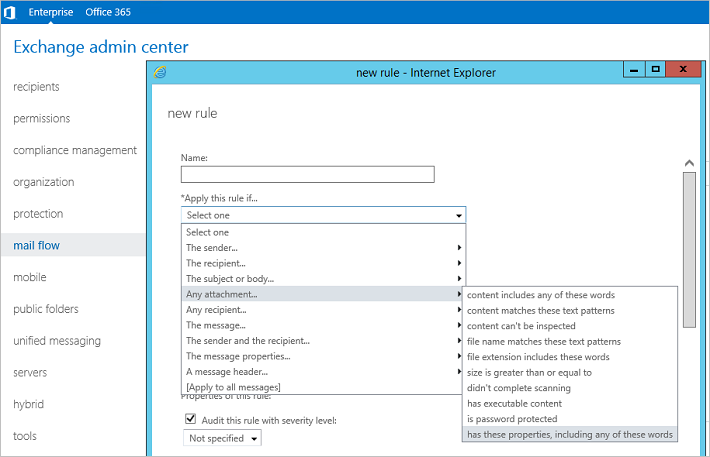The height and width of the screenshot is (457, 710).
Task: Open recipients in the left navigation
Action: pos(36,87)
